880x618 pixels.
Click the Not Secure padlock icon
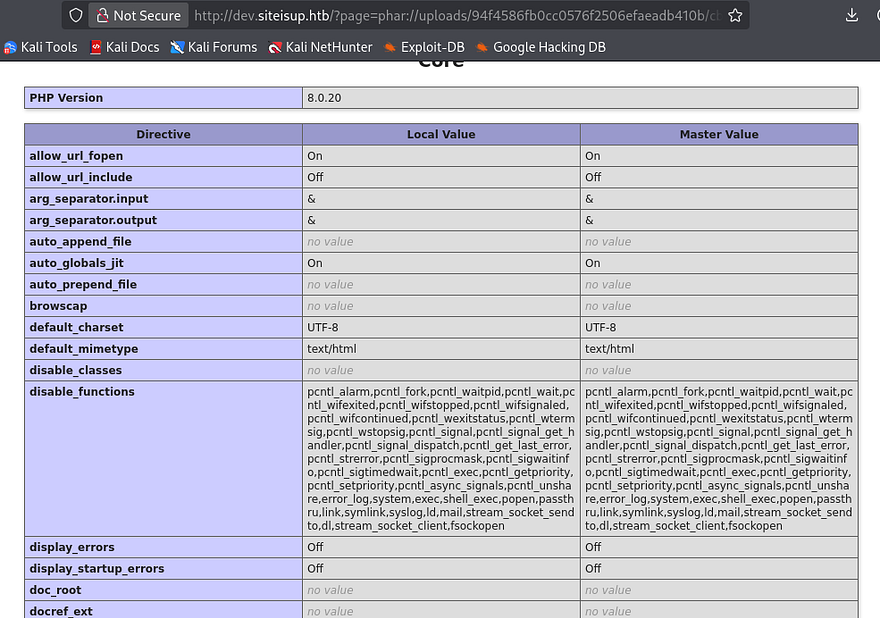pyautogui.click(x=101, y=15)
